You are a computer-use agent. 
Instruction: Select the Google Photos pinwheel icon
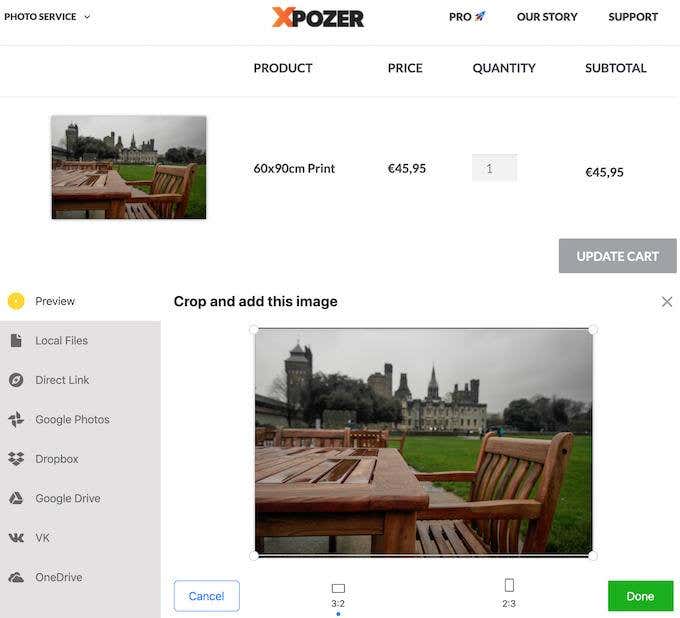pos(16,420)
